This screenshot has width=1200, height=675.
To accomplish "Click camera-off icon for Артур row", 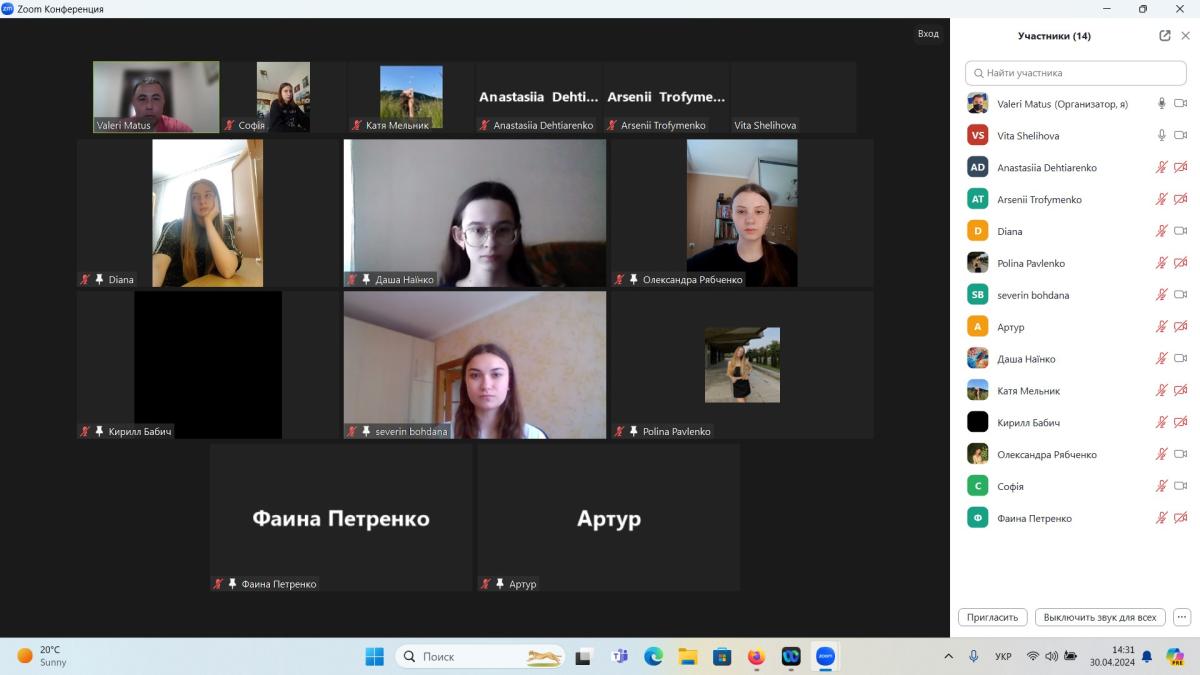I will point(1180,327).
